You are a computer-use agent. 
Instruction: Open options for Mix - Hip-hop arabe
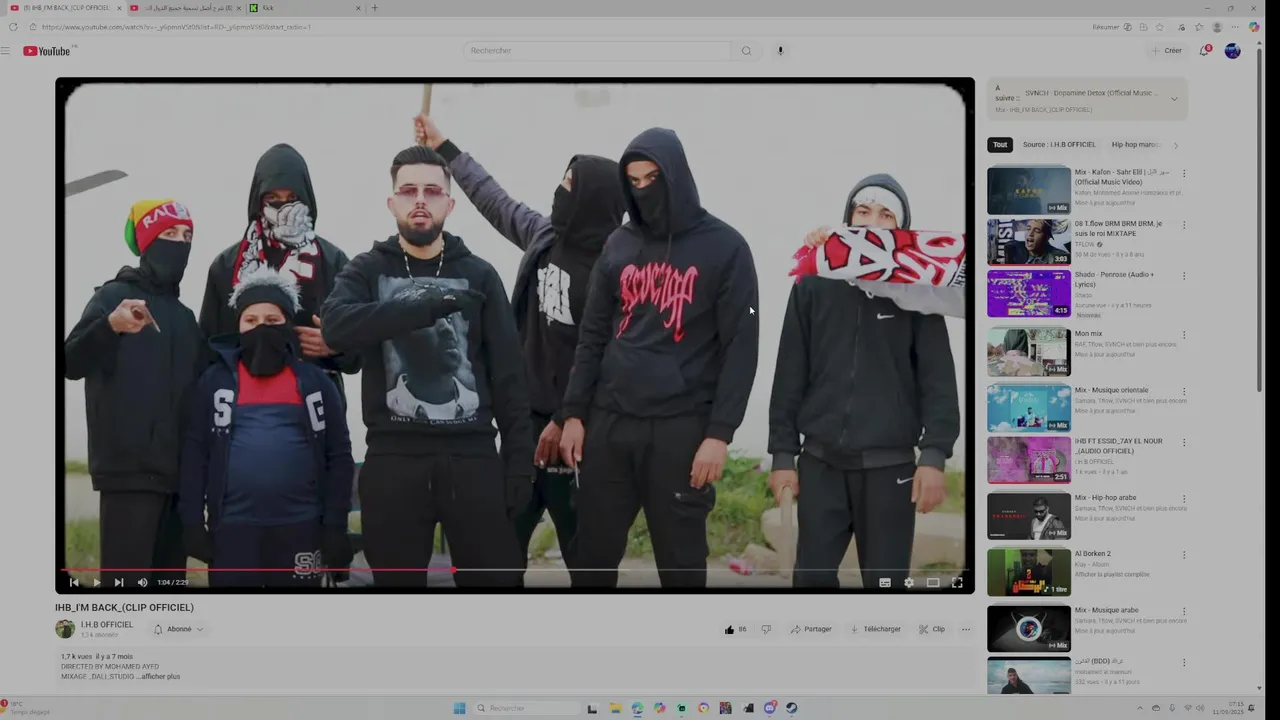pos(1184,499)
